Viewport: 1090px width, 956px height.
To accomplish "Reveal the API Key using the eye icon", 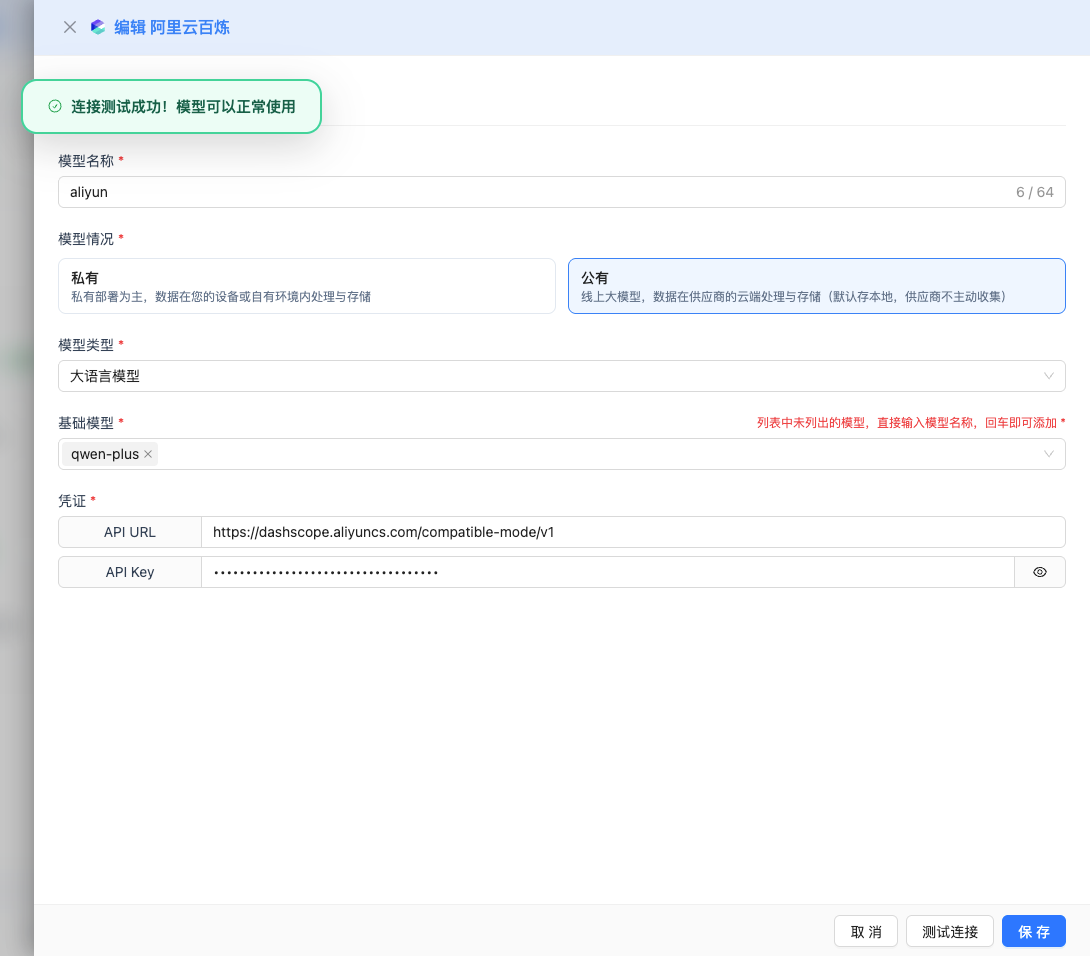I will tap(1039, 572).
